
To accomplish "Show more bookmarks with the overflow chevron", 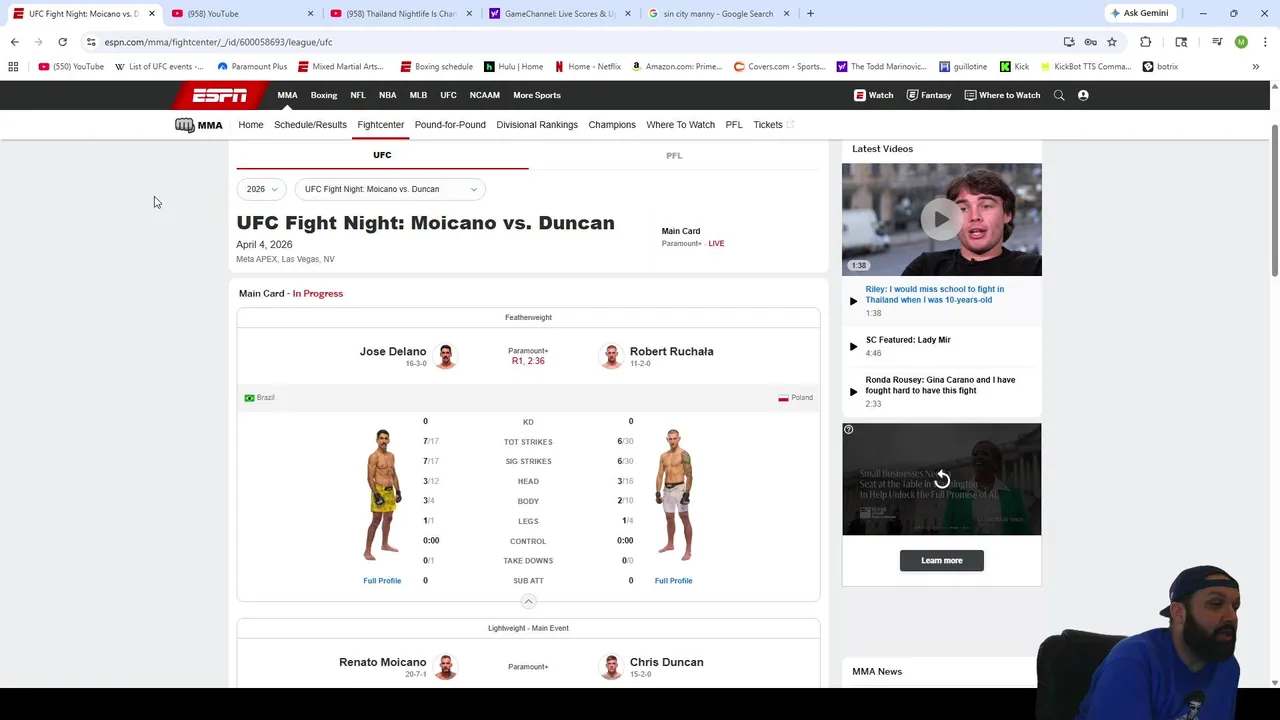I will click(1256, 67).
